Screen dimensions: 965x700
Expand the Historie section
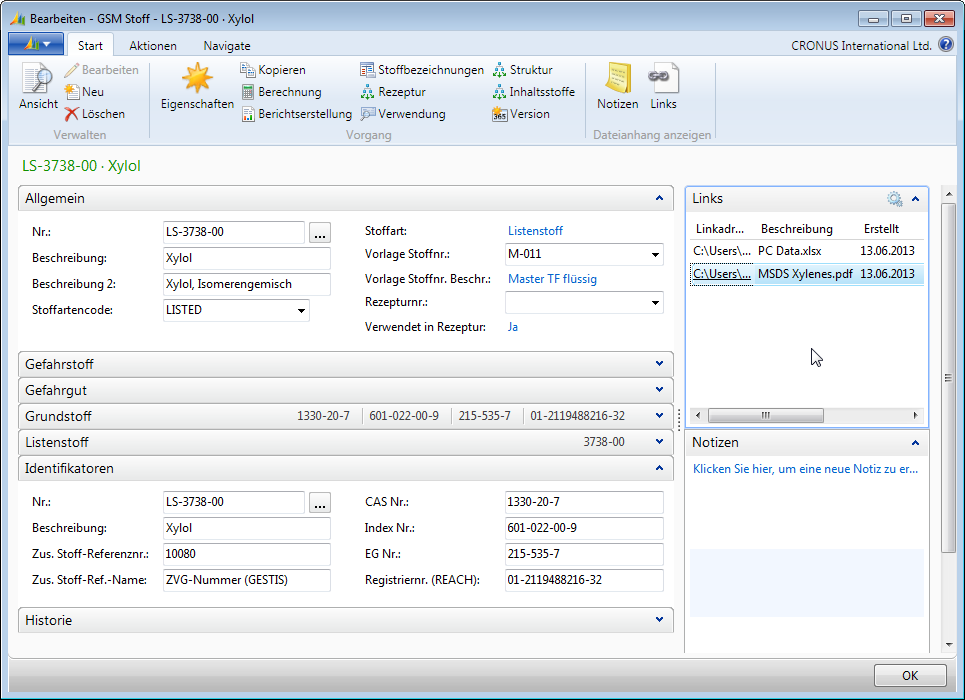(659, 620)
